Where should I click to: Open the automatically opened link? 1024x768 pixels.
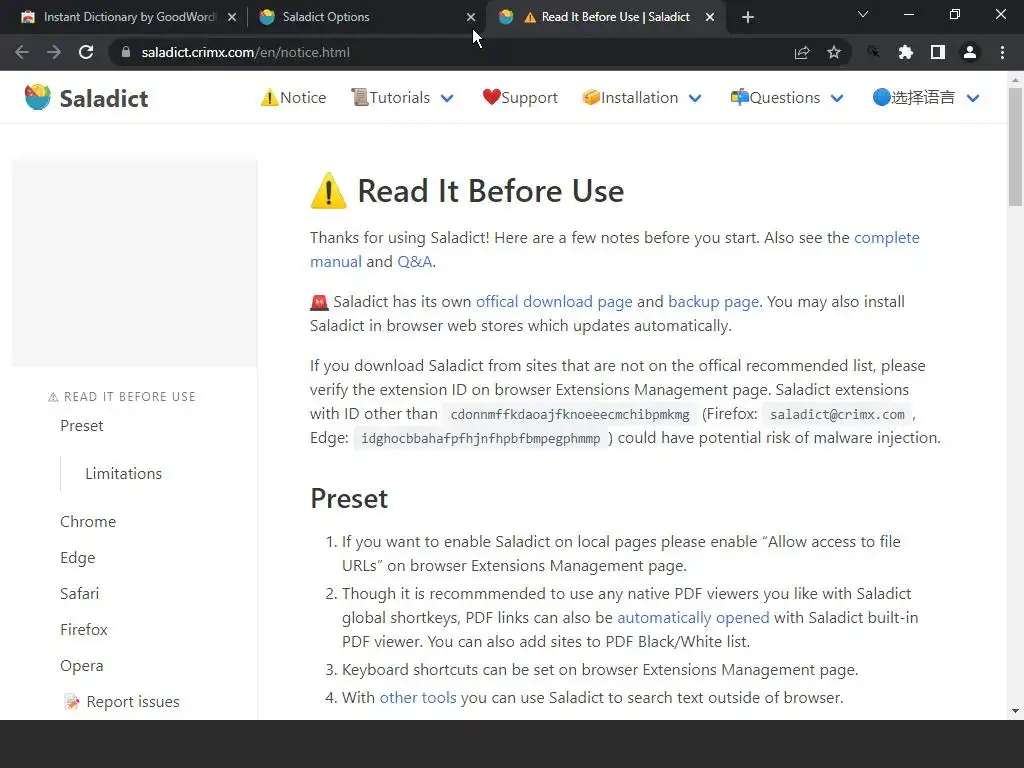point(693,618)
